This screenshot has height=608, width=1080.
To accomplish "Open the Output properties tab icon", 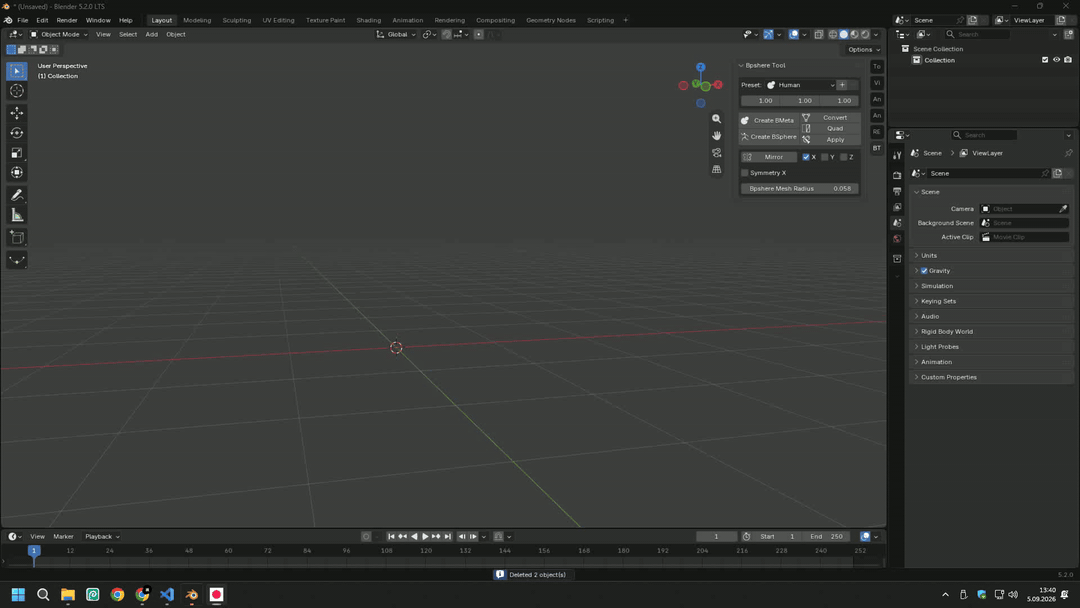I will 897,191.
